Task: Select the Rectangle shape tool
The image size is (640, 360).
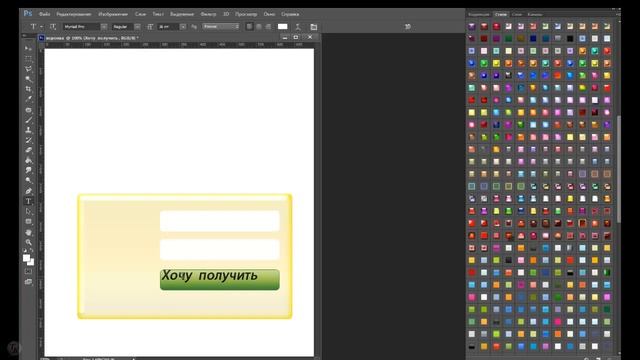Action: 28,222
